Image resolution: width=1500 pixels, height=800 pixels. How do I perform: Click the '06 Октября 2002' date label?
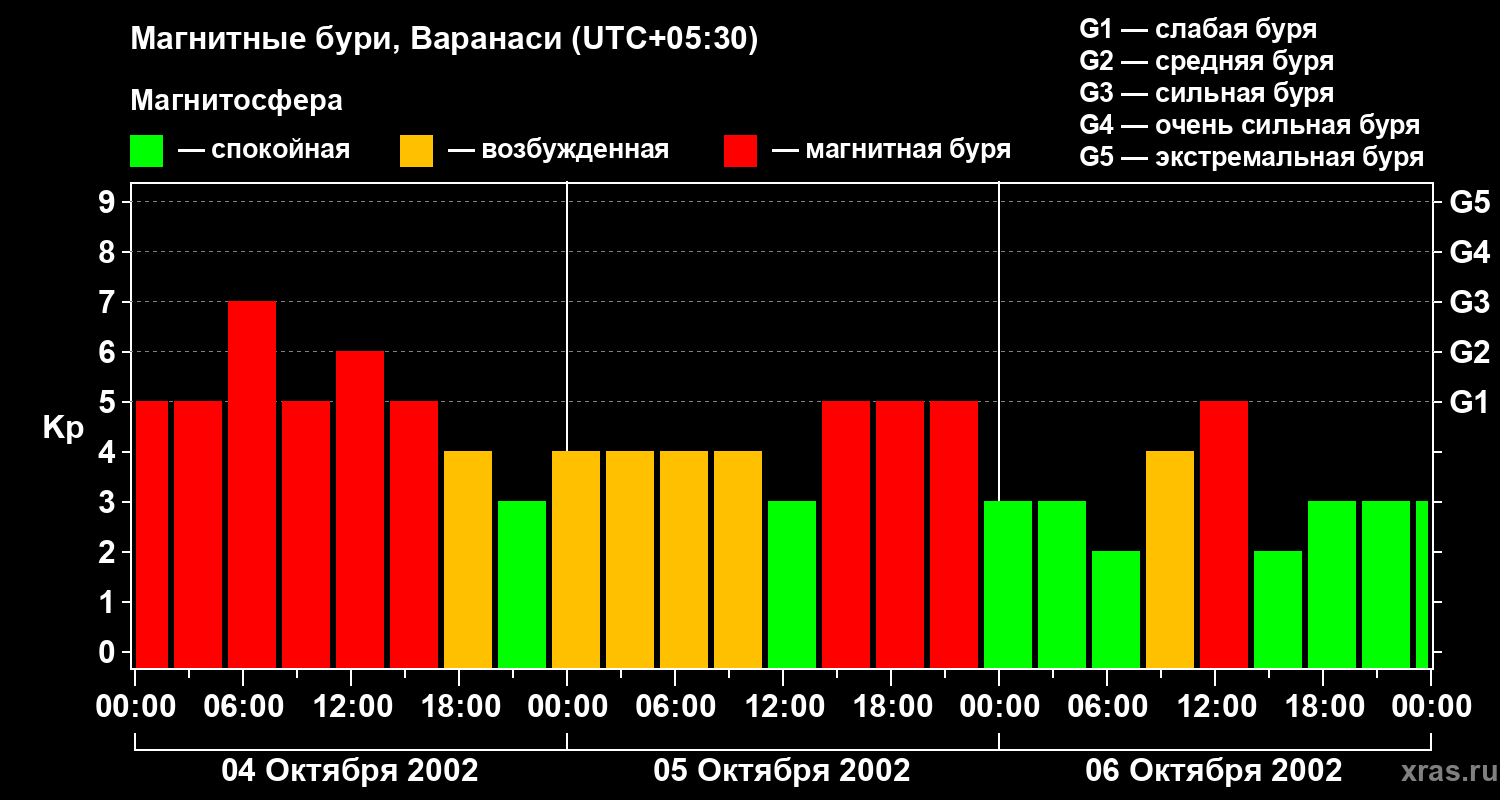1214,771
